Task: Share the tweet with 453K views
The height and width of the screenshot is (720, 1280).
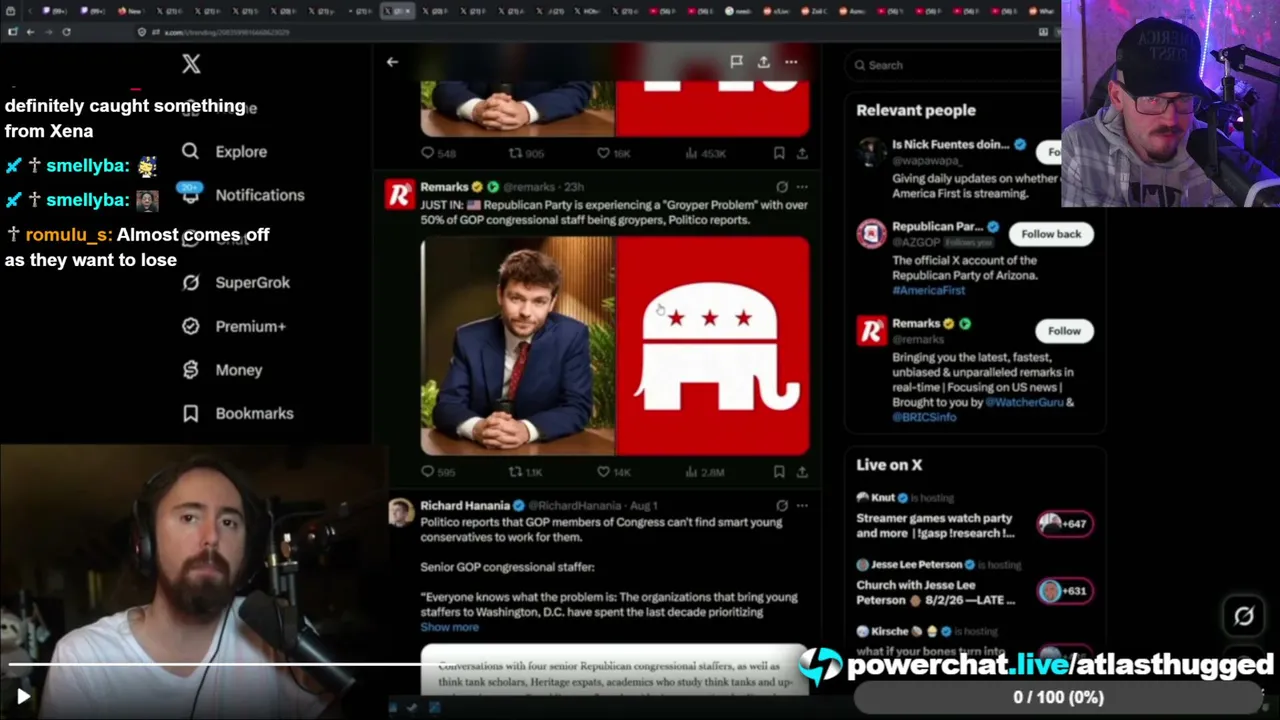Action: tap(802, 153)
